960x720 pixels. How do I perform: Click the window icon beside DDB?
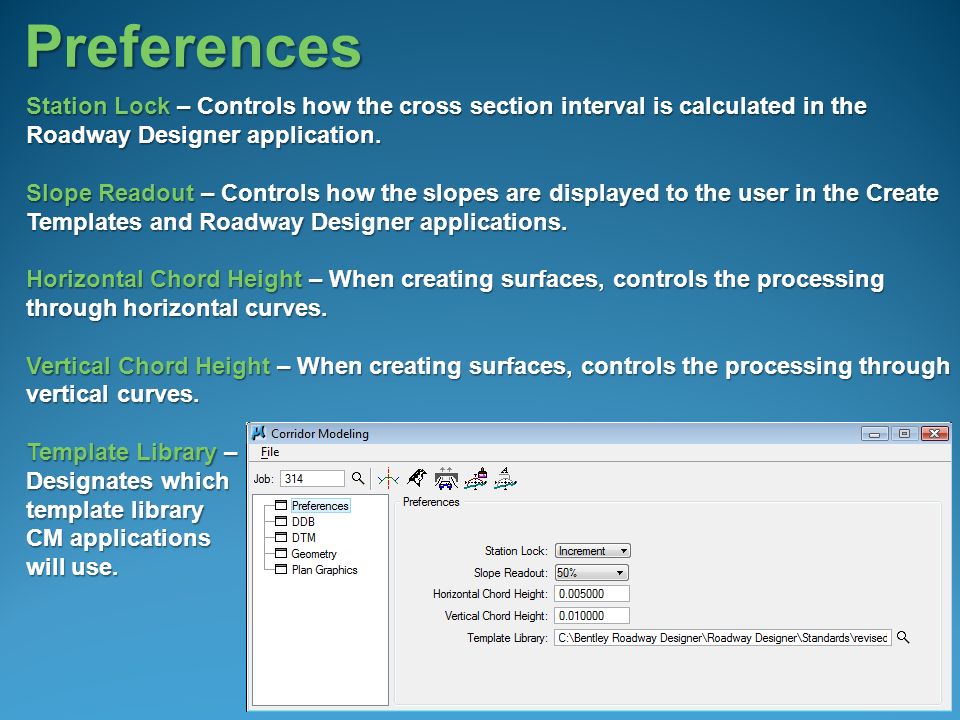coord(281,521)
